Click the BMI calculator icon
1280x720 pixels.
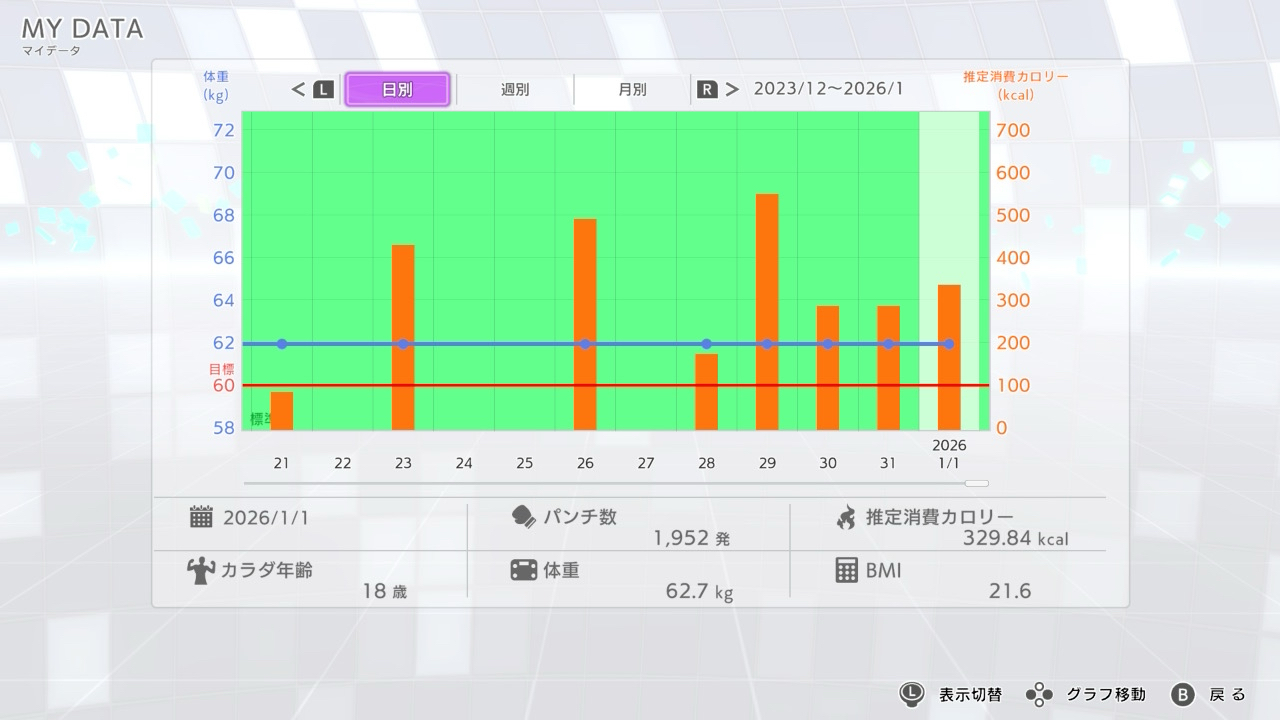tap(846, 570)
